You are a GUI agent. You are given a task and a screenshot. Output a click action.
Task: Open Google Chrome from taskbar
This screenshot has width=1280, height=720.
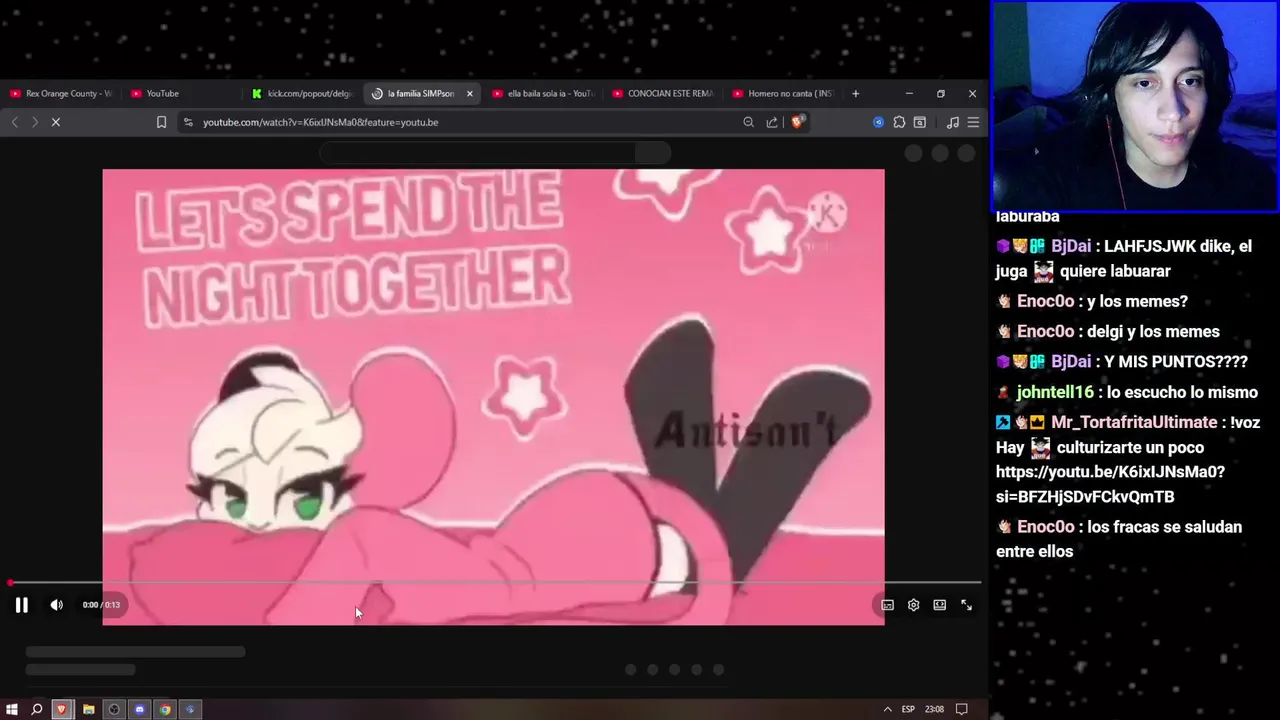(165, 709)
